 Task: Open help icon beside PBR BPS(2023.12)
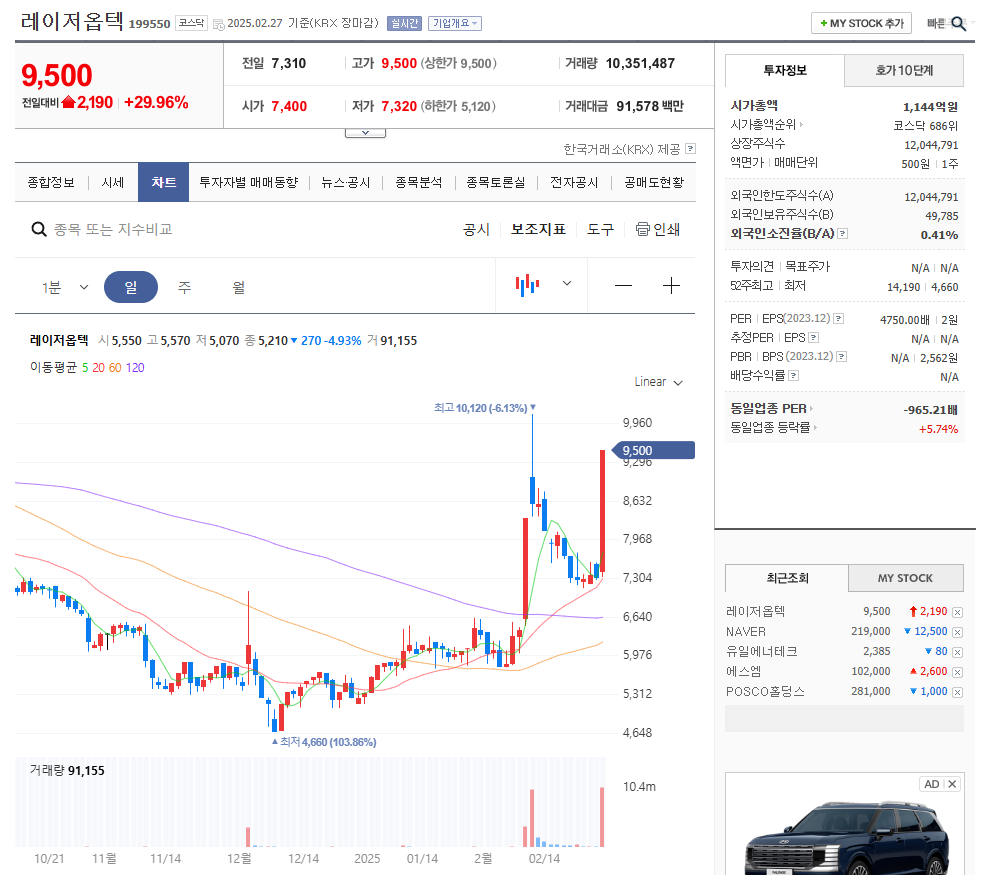click(842, 357)
